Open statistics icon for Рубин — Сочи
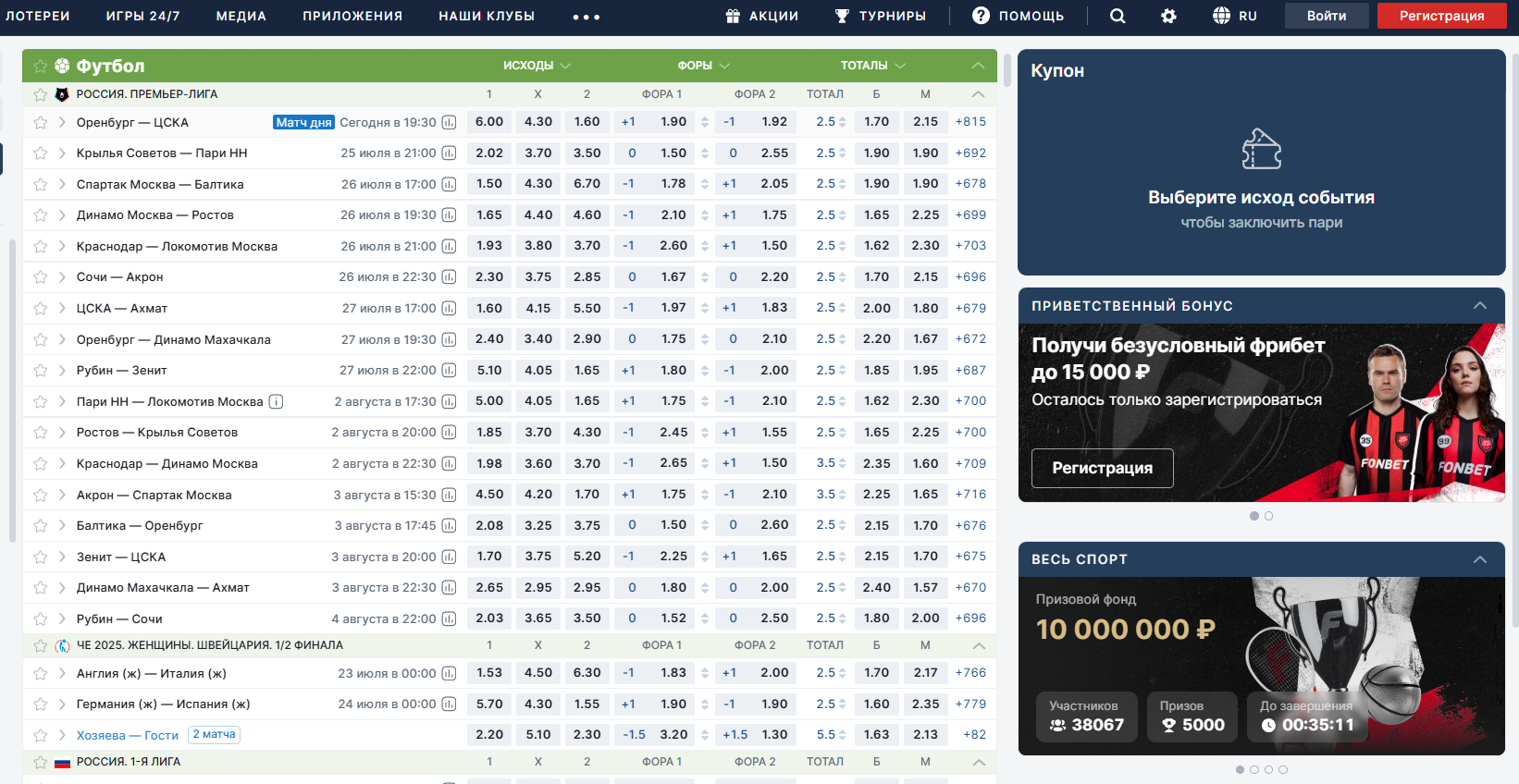 point(449,619)
